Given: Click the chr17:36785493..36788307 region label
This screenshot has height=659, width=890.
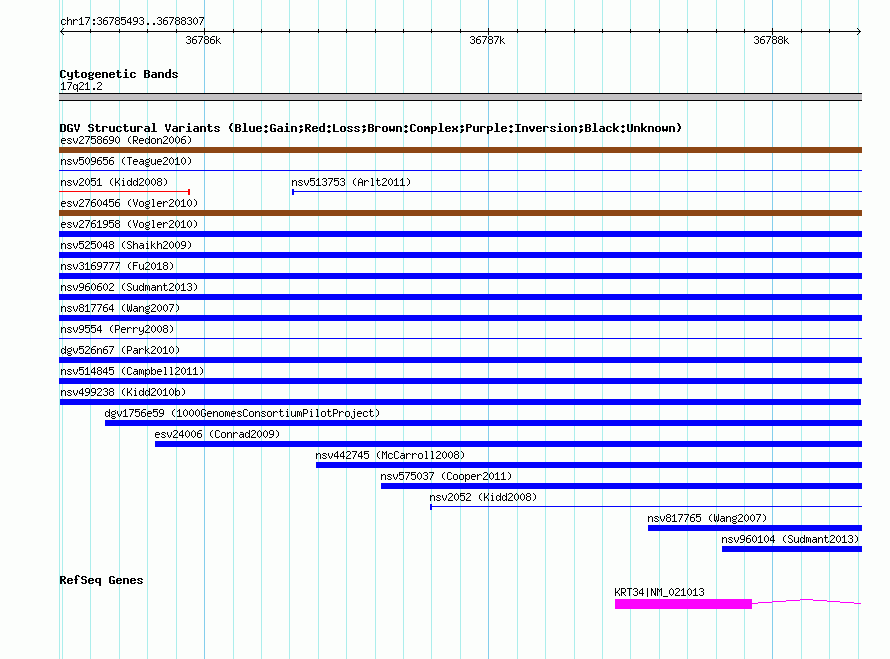Looking at the screenshot, I should click(132, 21).
